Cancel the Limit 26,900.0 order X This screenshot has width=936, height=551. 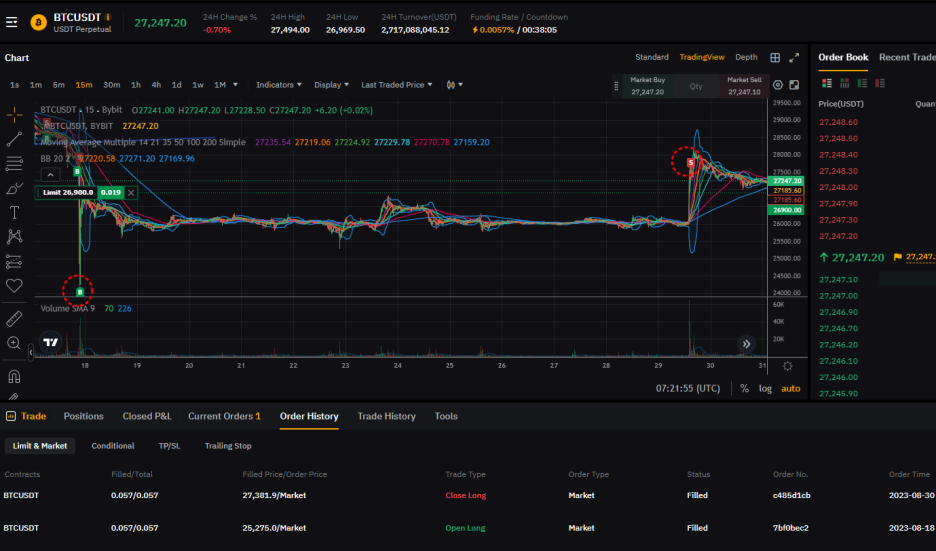131,192
